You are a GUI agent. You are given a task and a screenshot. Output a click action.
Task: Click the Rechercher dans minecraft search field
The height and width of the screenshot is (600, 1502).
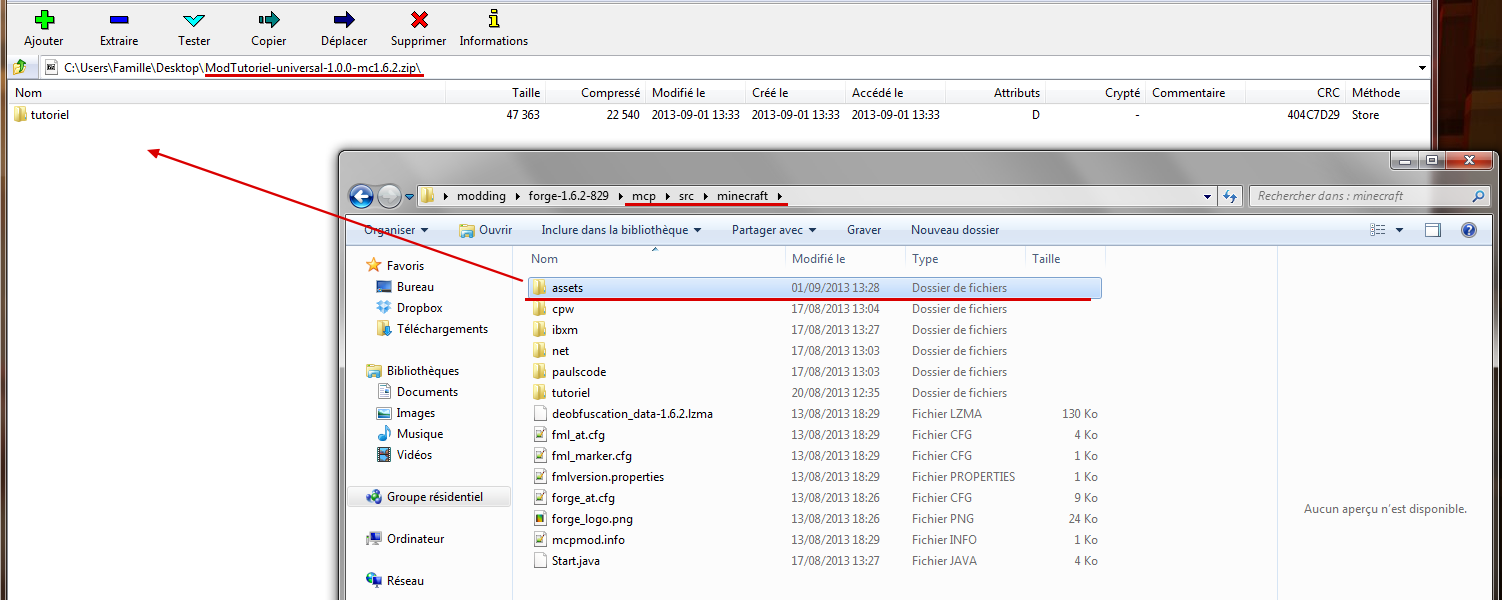tap(1360, 196)
